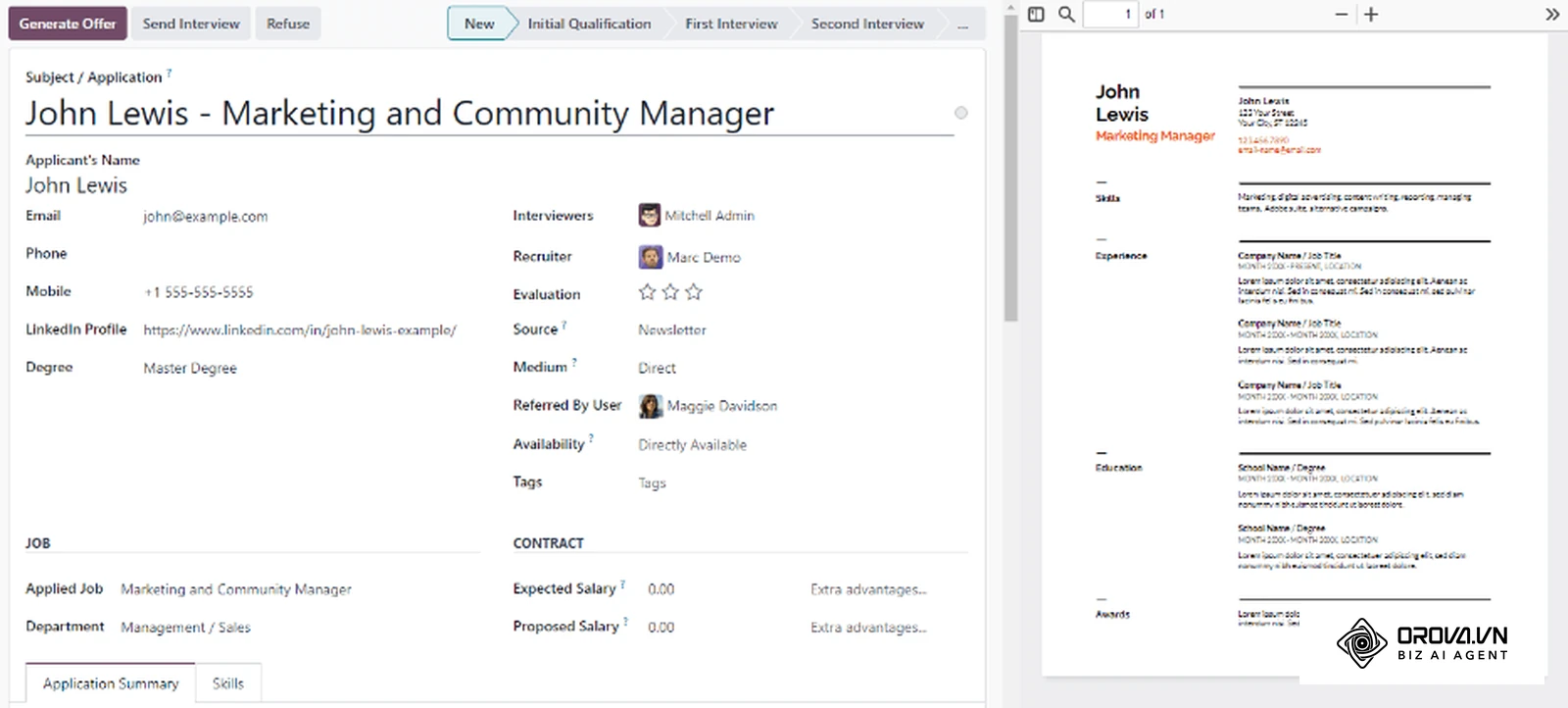Set evaluation to three stars
This screenshot has width=1568, height=708.
[x=694, y=292]
